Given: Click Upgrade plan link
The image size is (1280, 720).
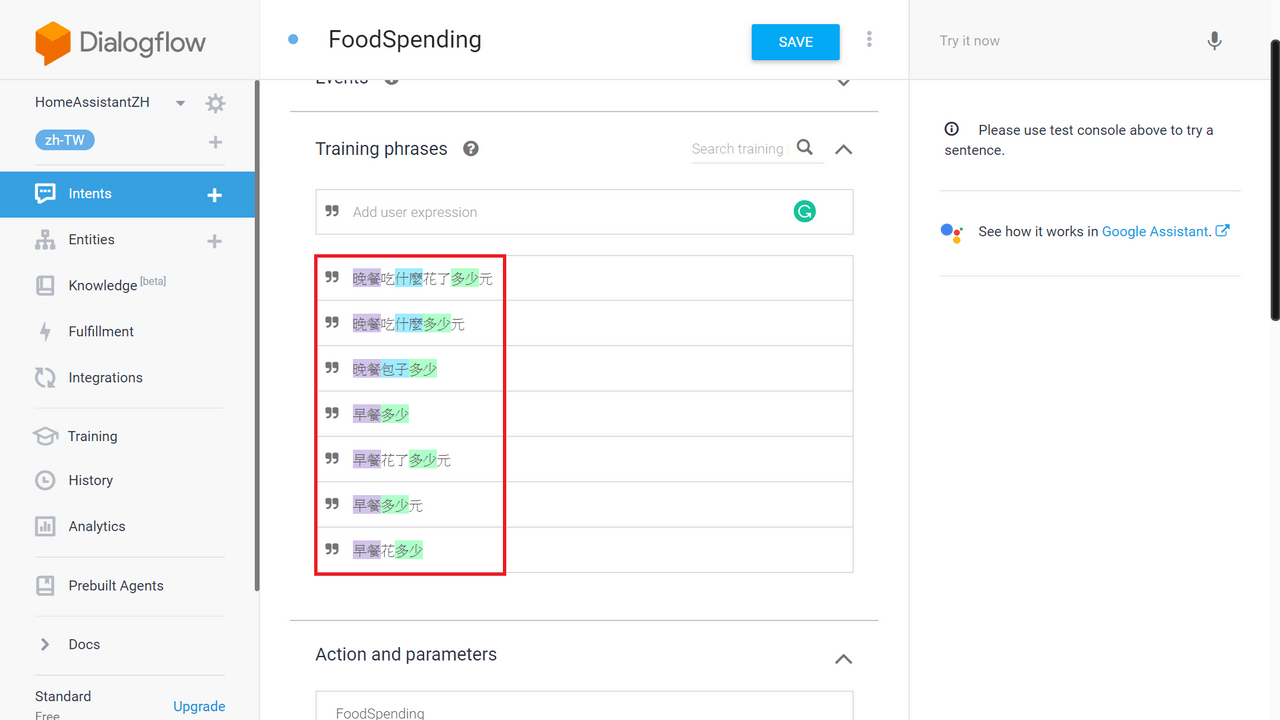Looking at the screenshot, I should pyautogui.click(x=199, y=706).
